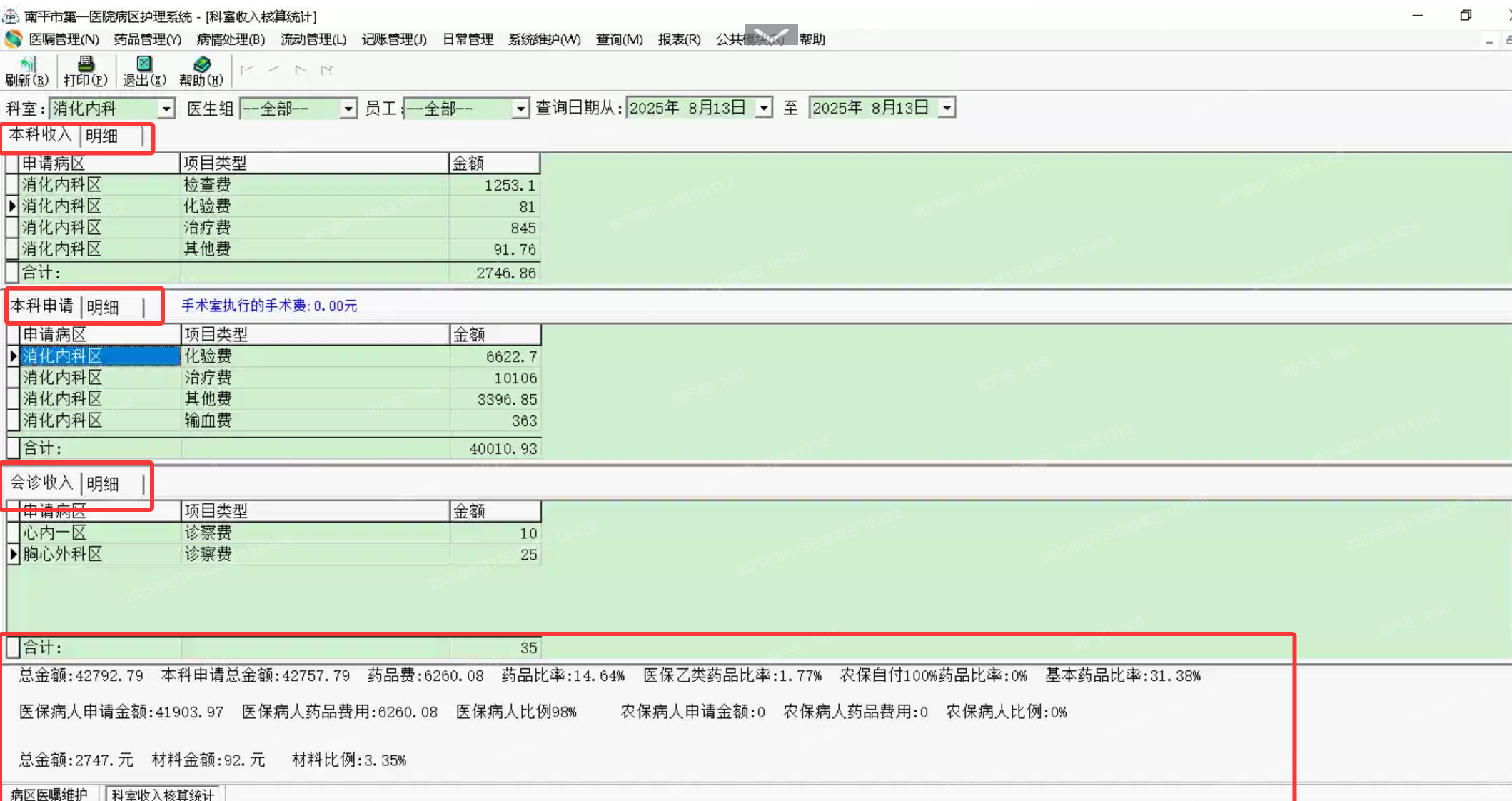Screen dimensions: 1512x801
Task: Select row marker of 心内一区 row
Action: (x=13, y=533)
